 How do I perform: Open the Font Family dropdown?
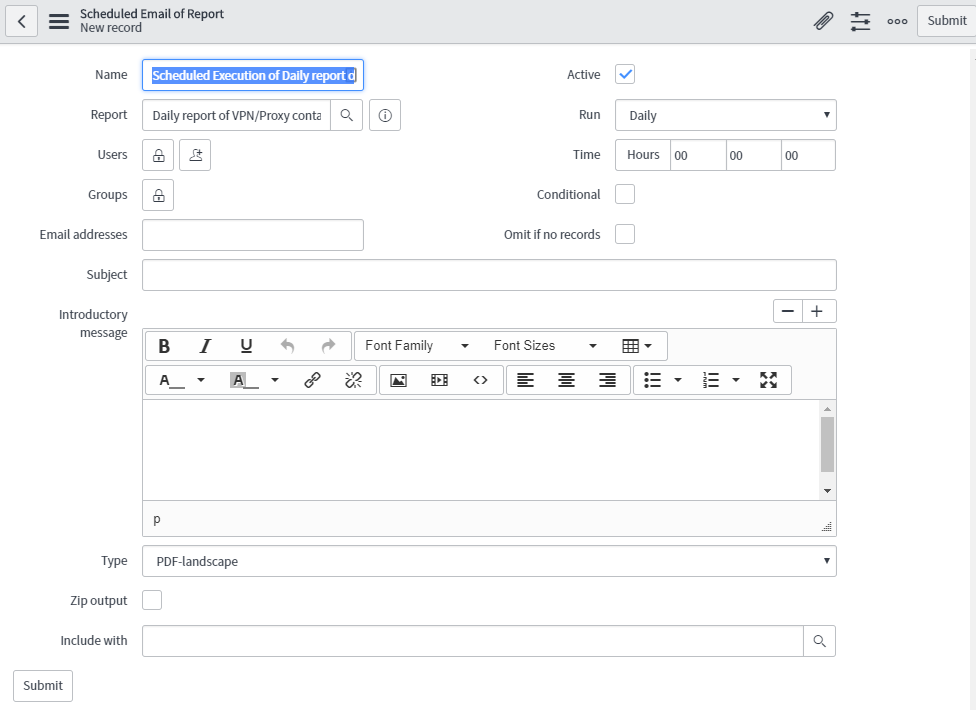415,345
